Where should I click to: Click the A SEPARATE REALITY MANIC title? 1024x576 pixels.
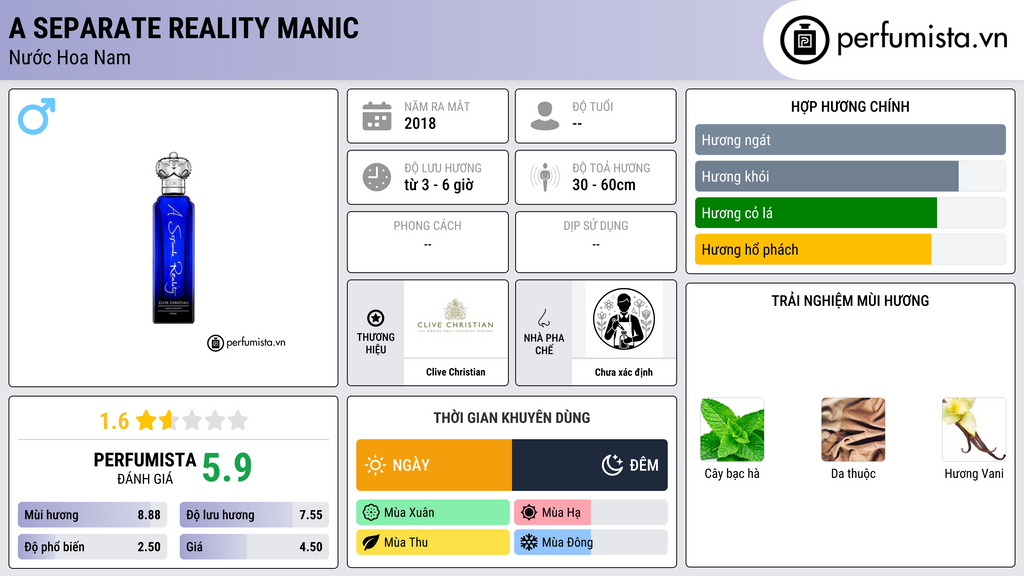point(184,28)
